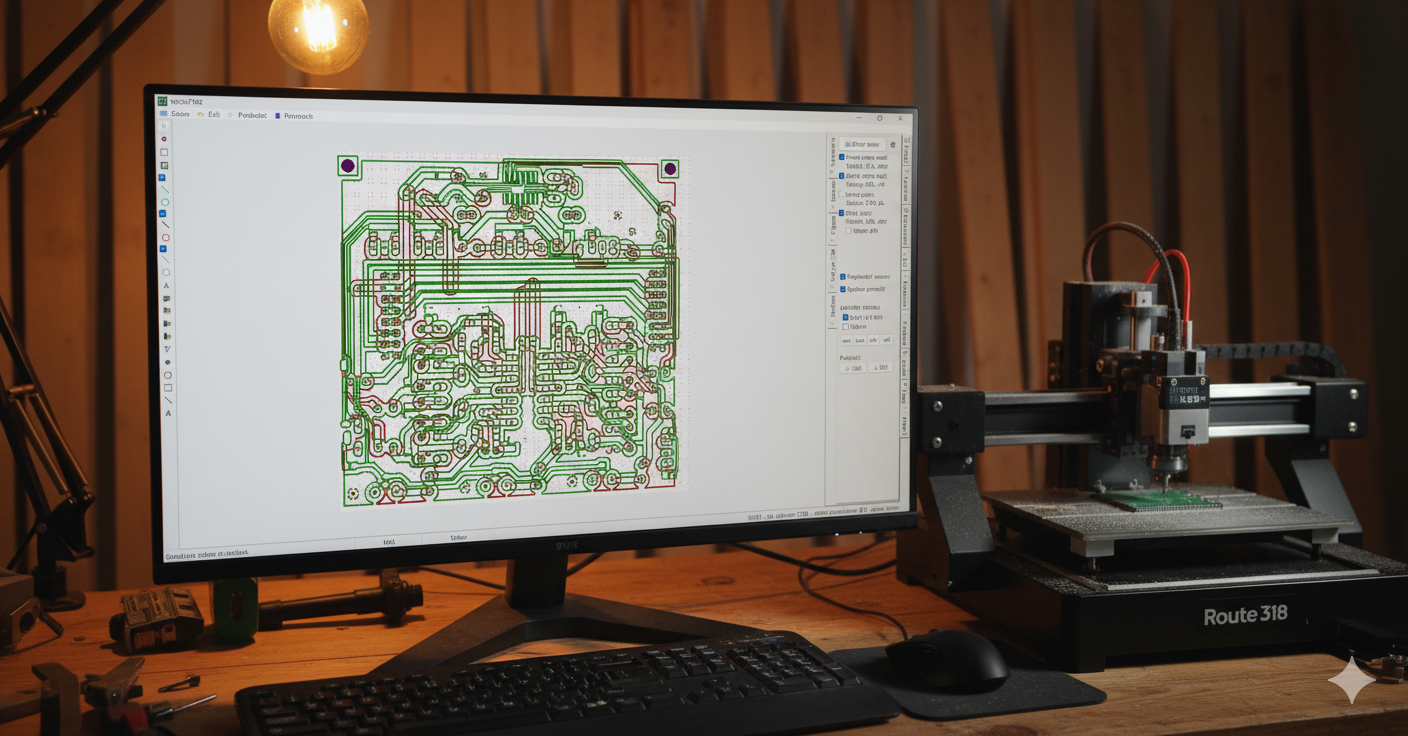Uncheck the topmost checked box in right panel

[842, 158]
